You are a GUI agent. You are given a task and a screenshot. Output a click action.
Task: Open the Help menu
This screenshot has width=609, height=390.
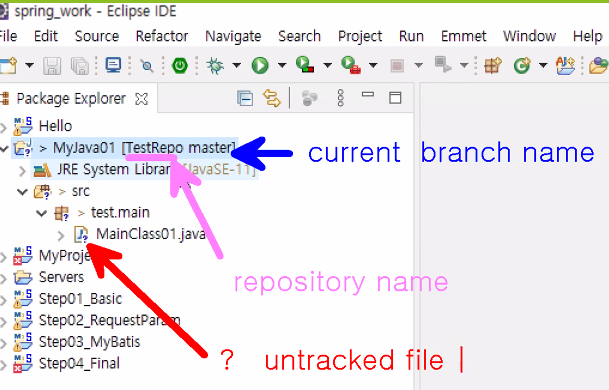click(x=588, y=36)
